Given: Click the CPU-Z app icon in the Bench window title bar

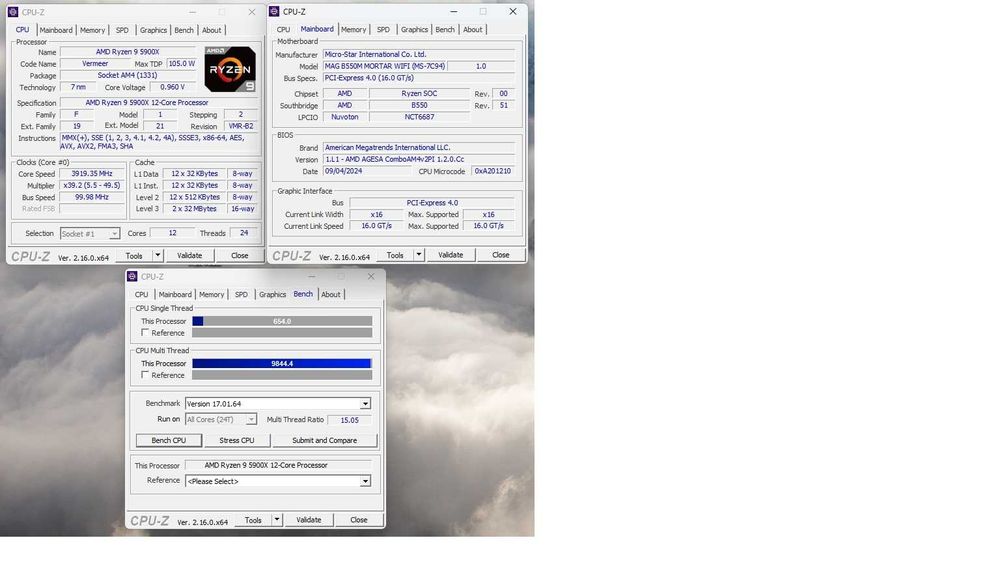Looking at the screenshot, I should pos(132,276).
